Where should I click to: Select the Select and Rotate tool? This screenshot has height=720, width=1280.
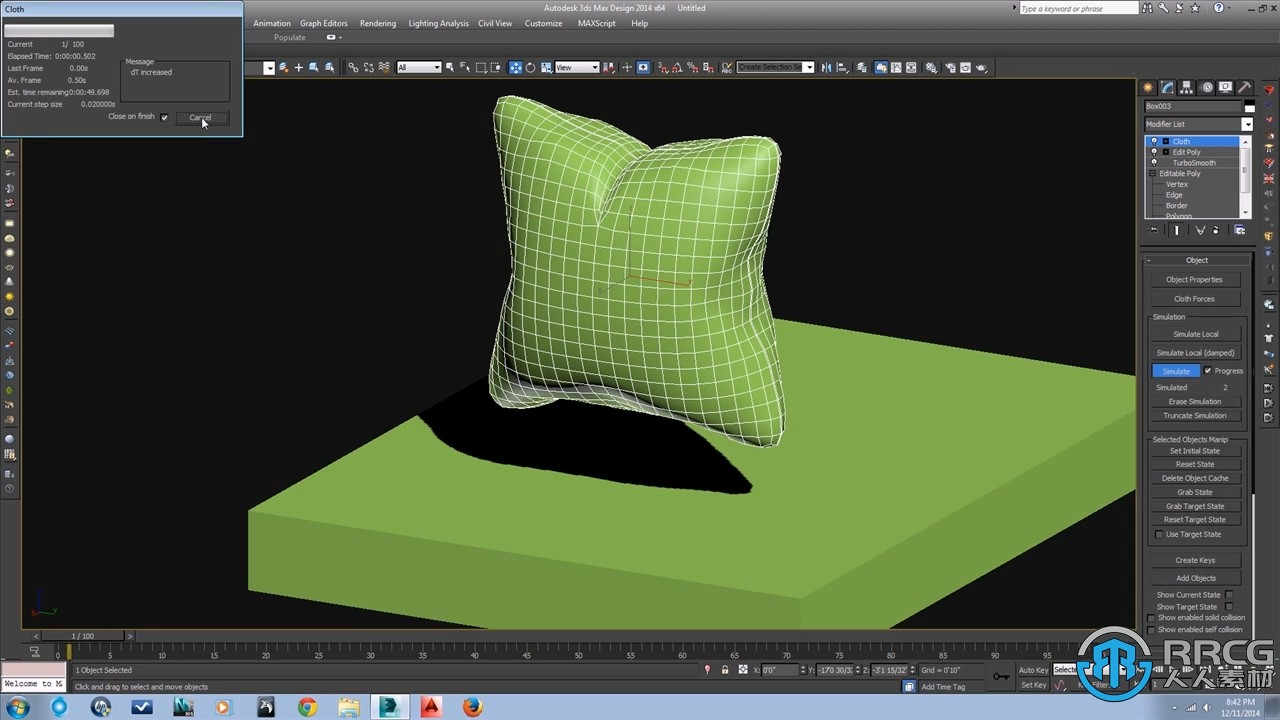click(x=530, y=67)
